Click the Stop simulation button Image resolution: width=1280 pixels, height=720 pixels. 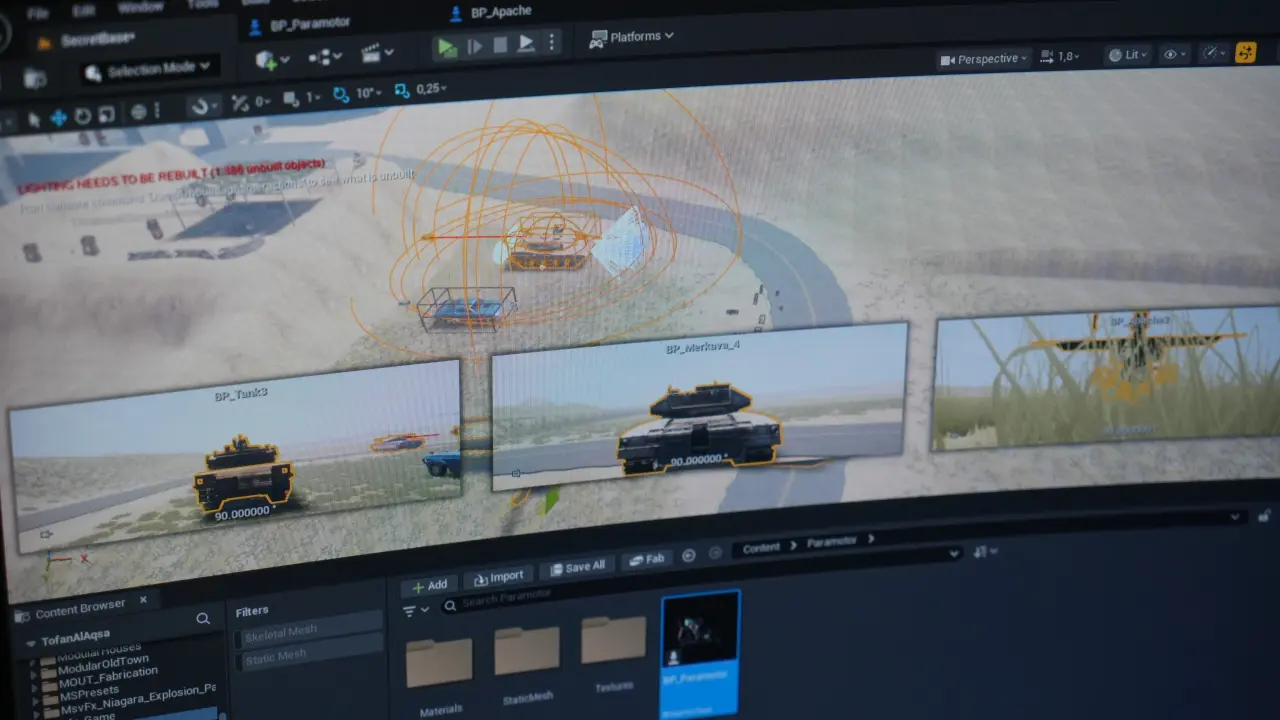click(x=500, y=45)
